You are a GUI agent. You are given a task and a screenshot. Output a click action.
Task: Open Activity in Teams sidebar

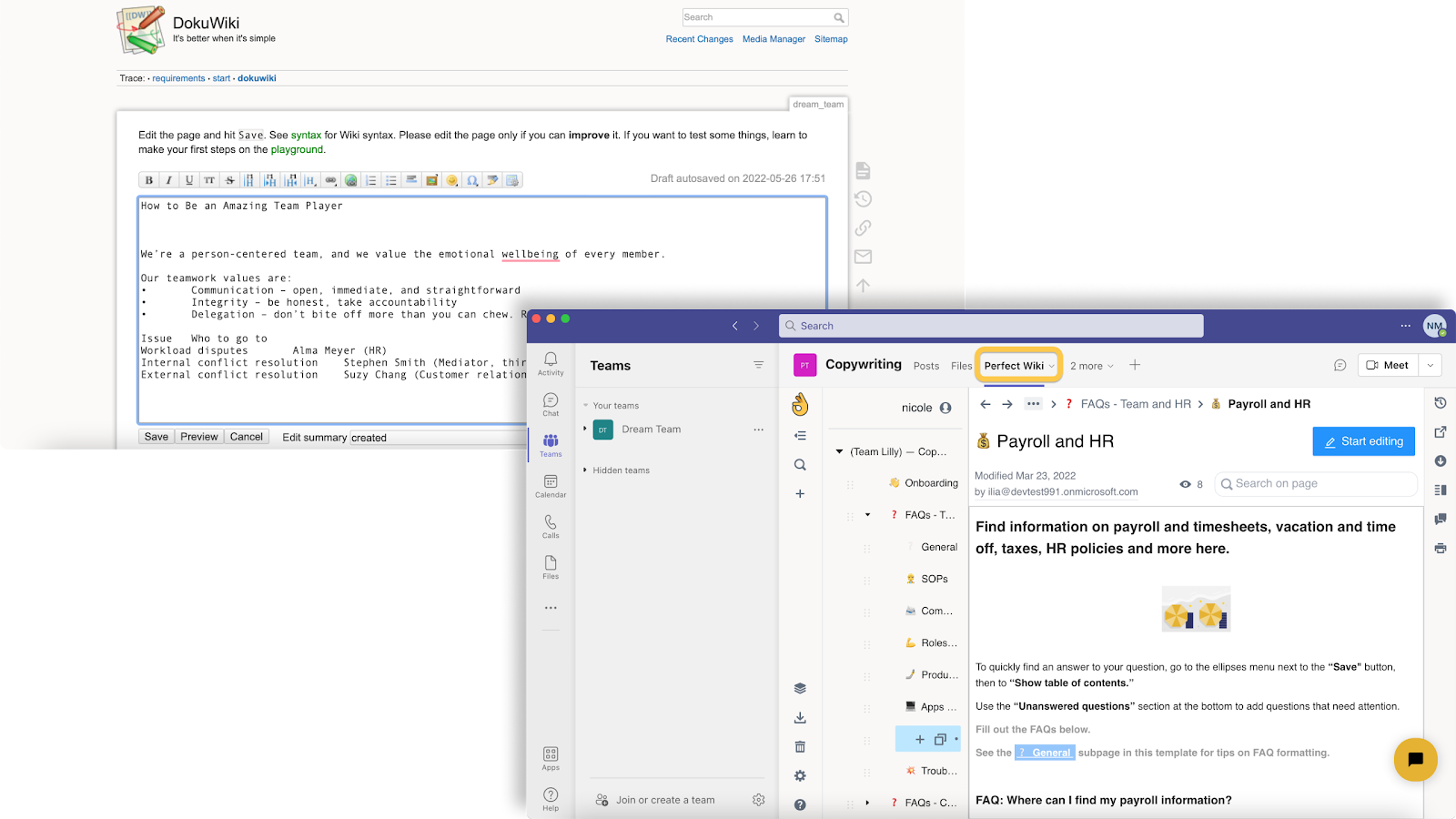551,363
